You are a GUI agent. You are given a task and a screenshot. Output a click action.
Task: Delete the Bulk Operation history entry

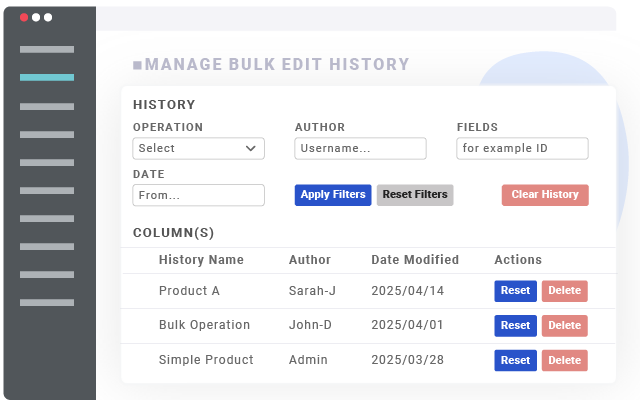coord(564,326)
